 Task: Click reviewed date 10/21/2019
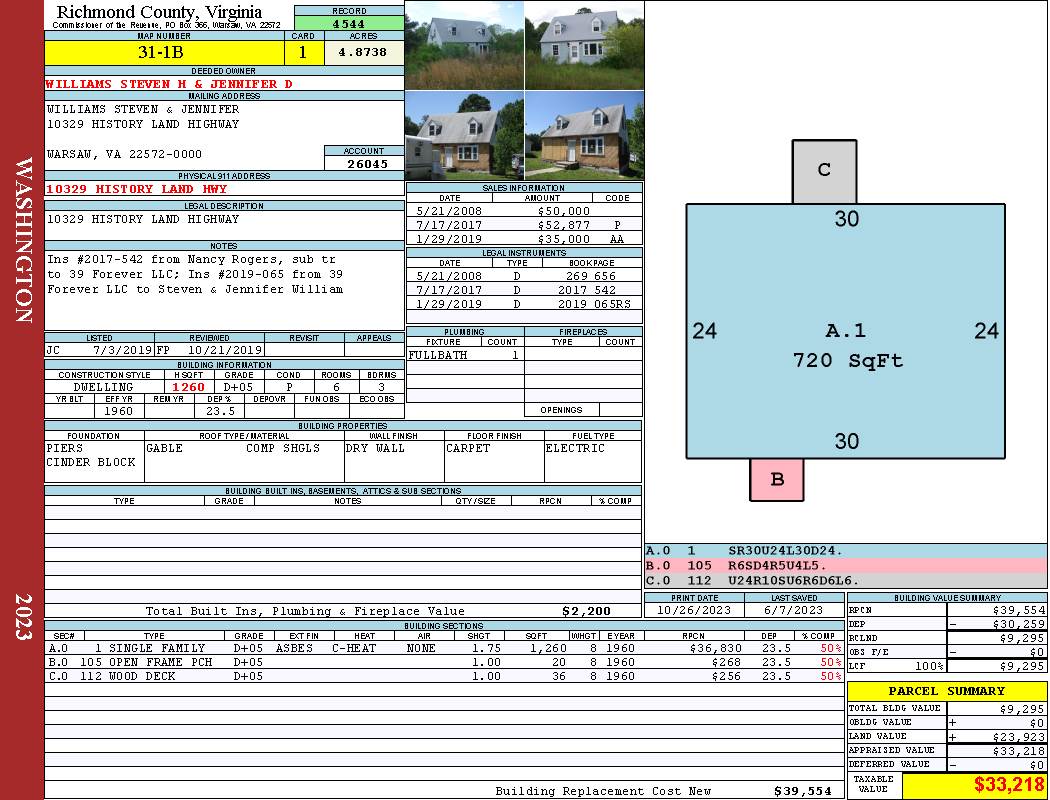coord(224,350)
